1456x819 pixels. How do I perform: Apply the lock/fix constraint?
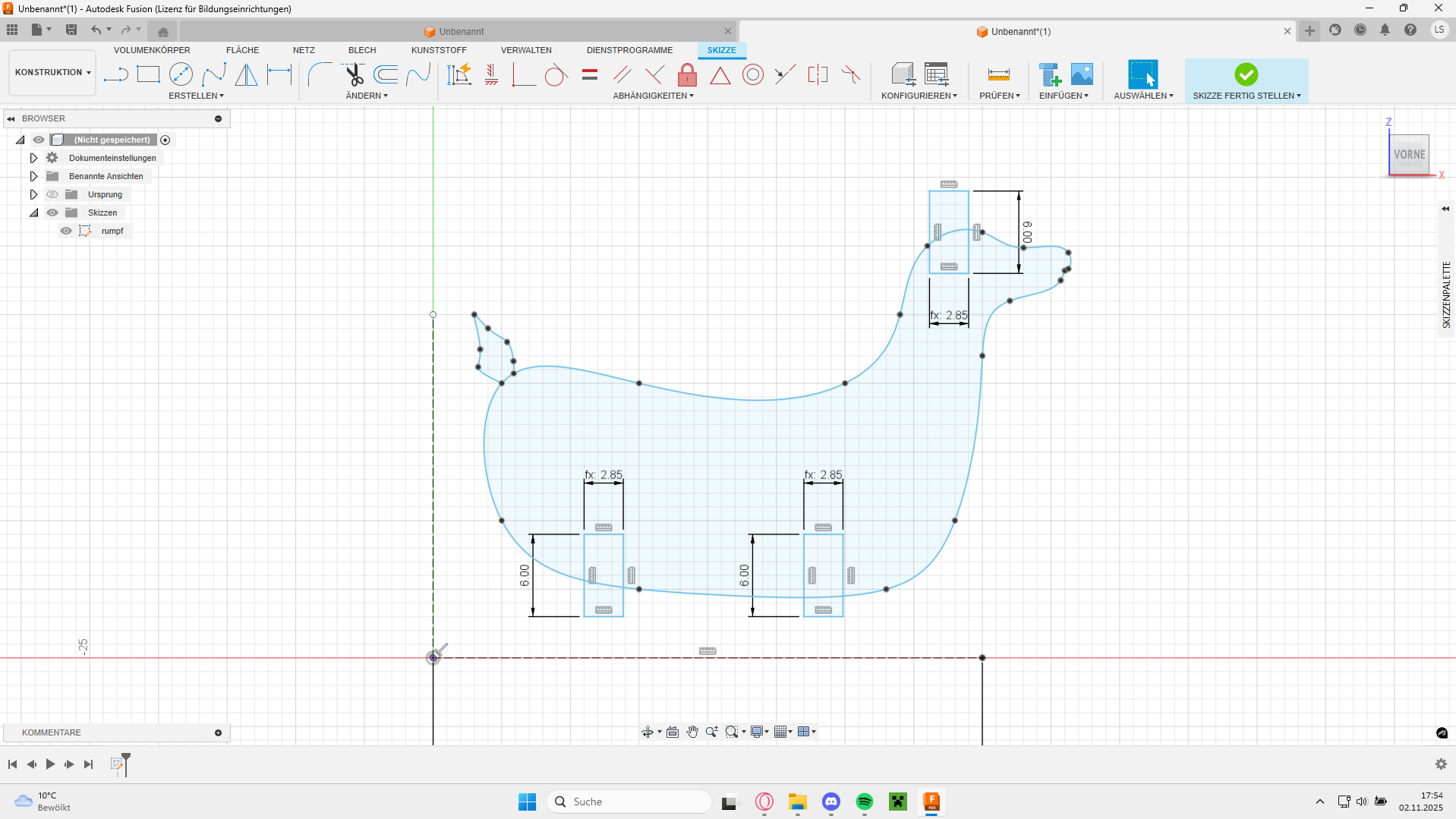click(x=687, y=74)
